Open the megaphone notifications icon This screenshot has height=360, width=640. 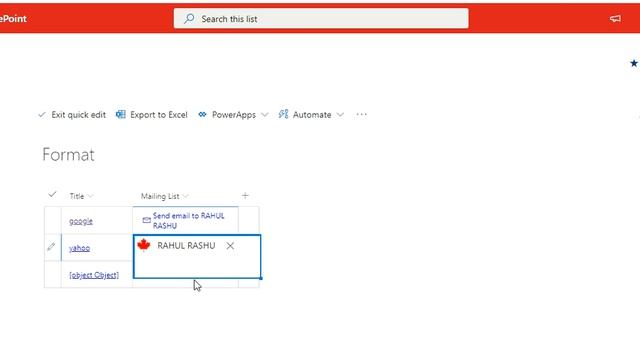[x=615, y=18]
